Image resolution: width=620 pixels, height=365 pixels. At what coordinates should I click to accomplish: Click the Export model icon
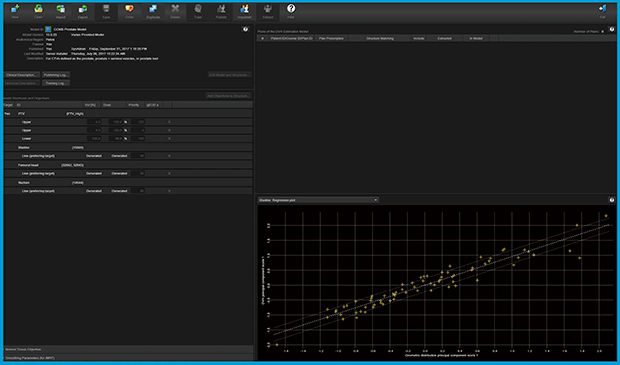point(83,11)
